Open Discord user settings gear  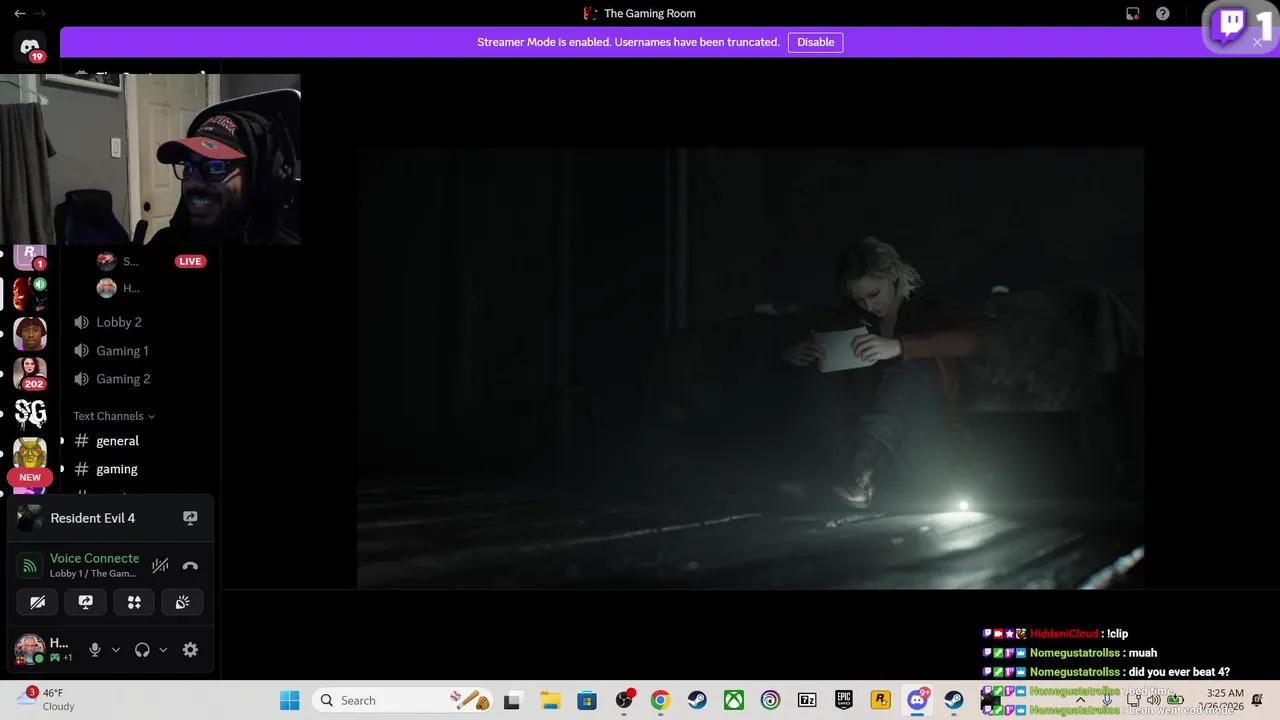(190, 650)
